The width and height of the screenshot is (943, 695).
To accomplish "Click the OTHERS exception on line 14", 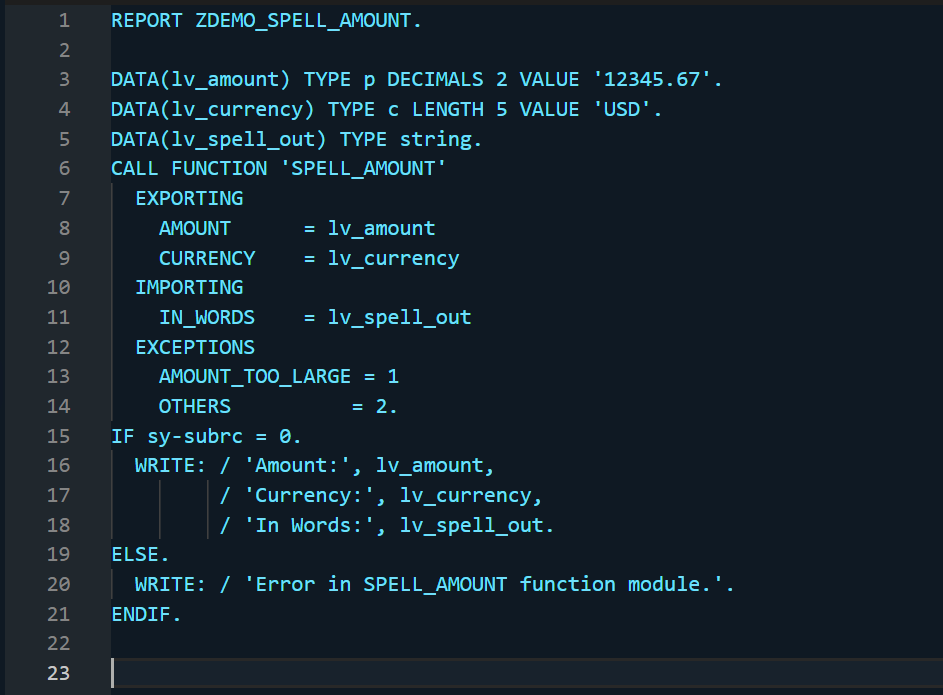I will click(195, 406).
